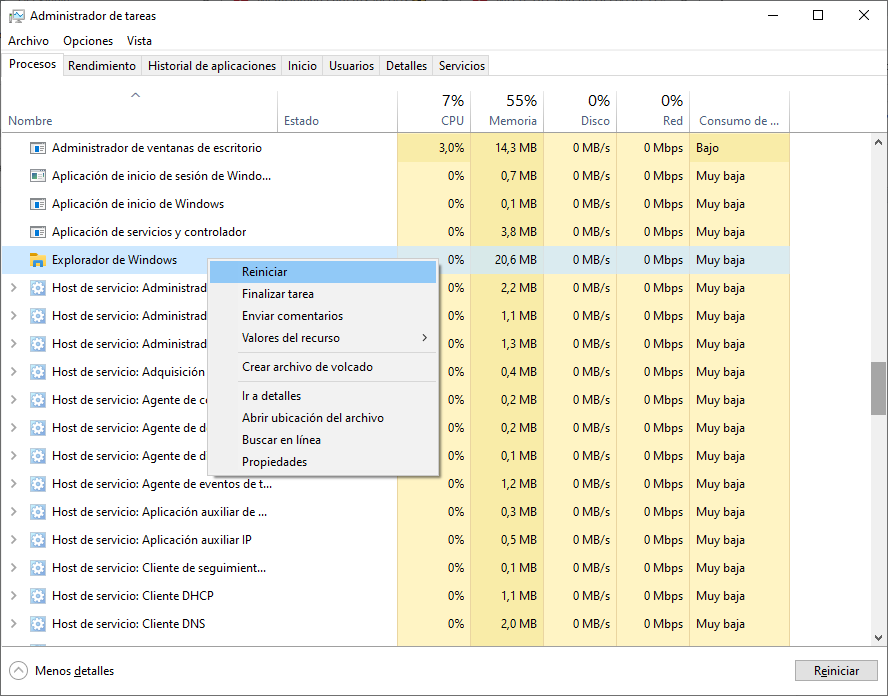Click the gear icon of Cliente de seguimient…
The height and width of the screenshot is (696, 888).
tap(37, 568)
